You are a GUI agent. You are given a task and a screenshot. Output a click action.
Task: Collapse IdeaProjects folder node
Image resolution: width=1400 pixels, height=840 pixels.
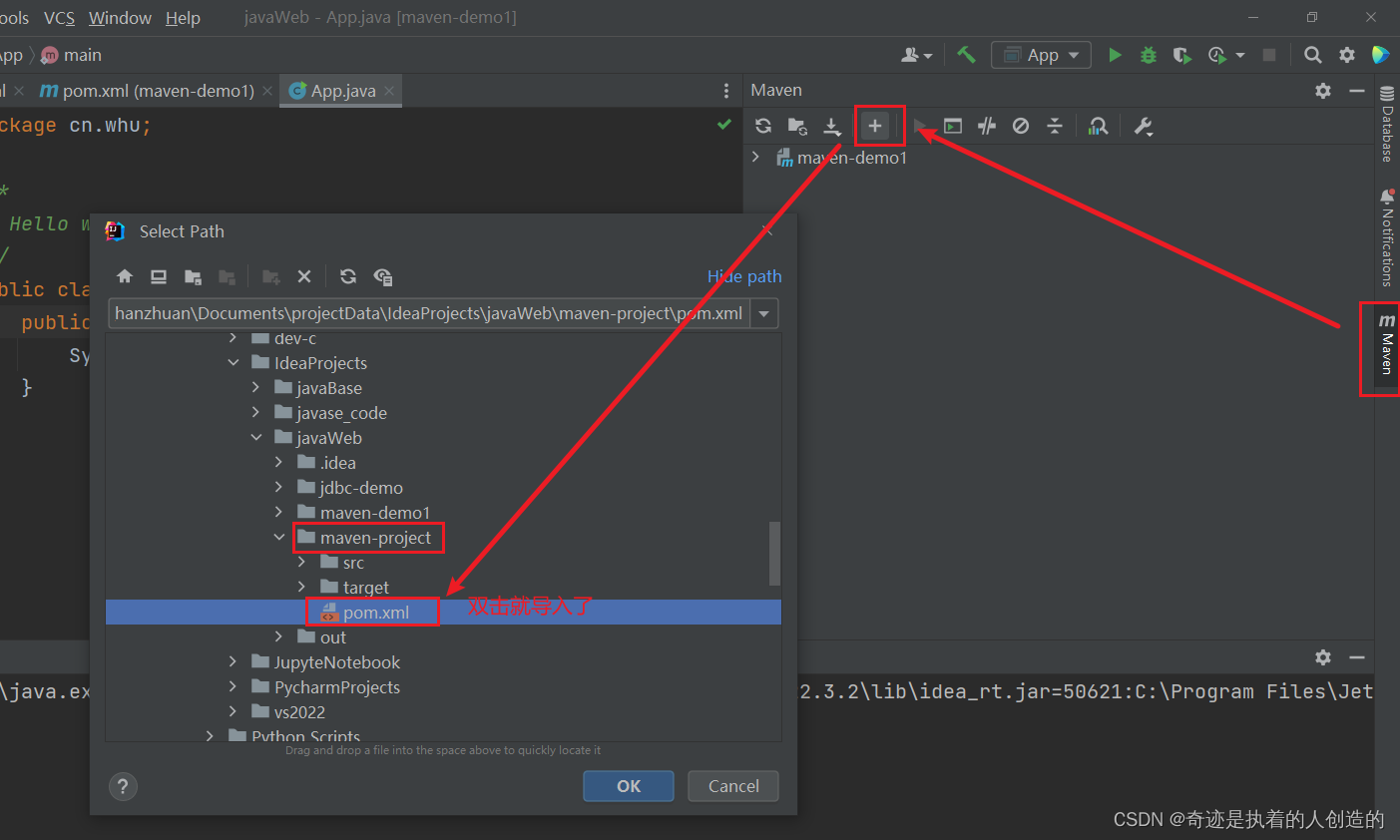(x=233, y=363)
